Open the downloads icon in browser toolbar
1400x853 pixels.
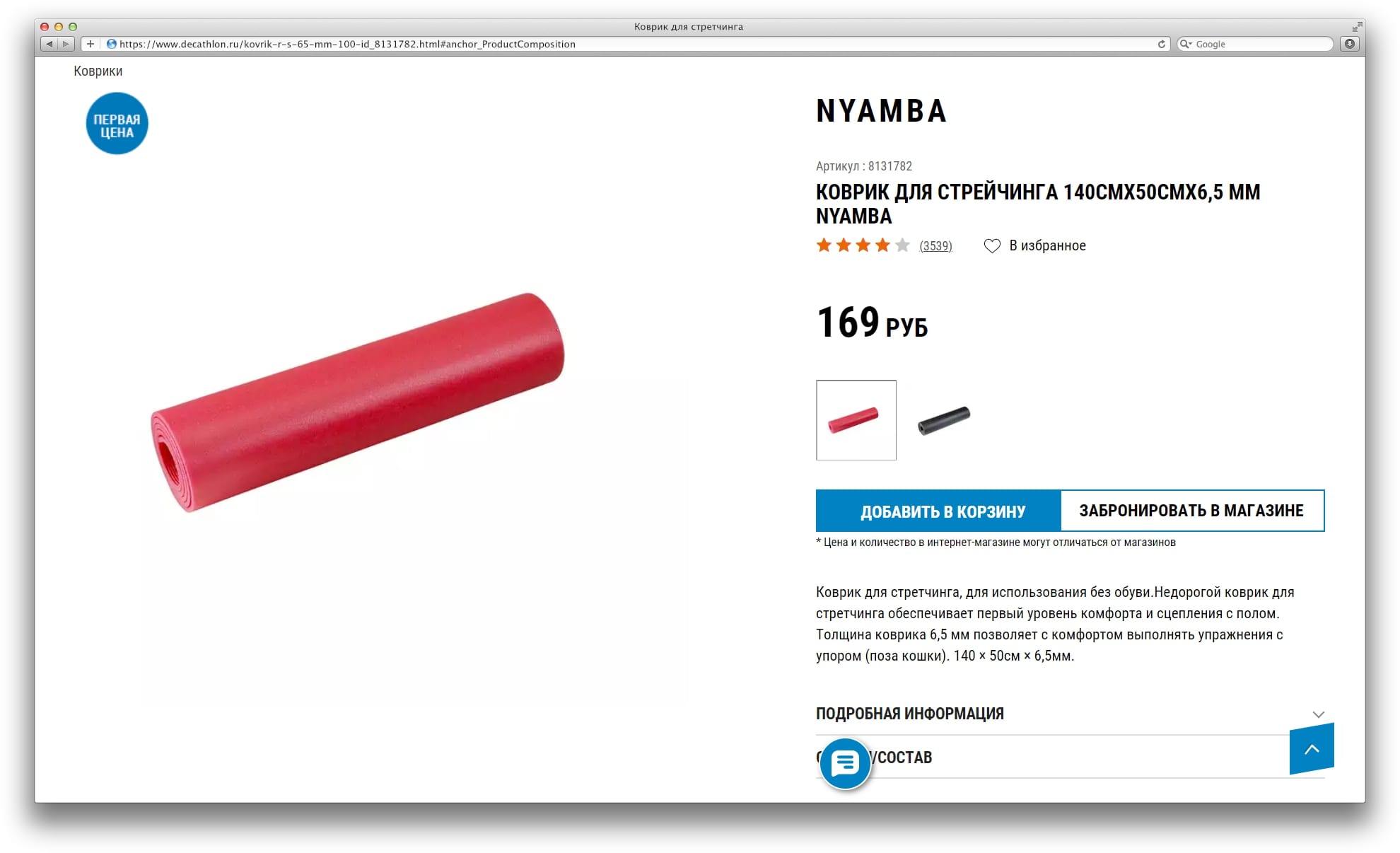(x=1350, y=44)
